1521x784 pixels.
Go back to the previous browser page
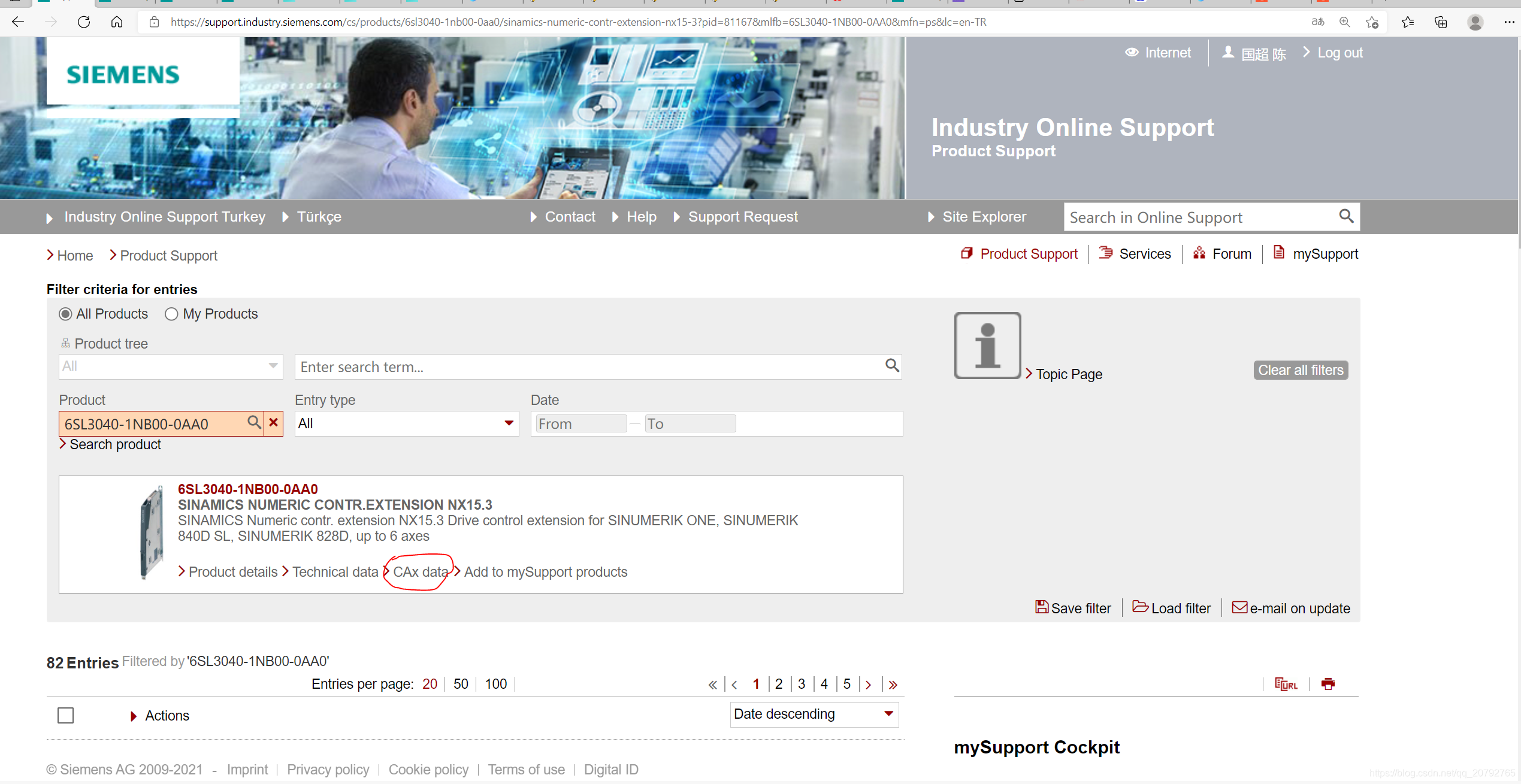point(18,22)
